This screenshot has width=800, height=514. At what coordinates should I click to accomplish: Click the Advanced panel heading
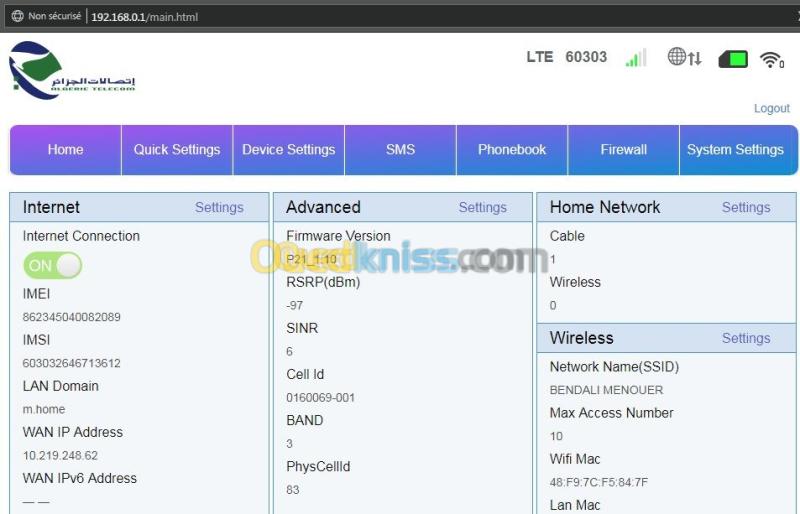coord(323,207)
